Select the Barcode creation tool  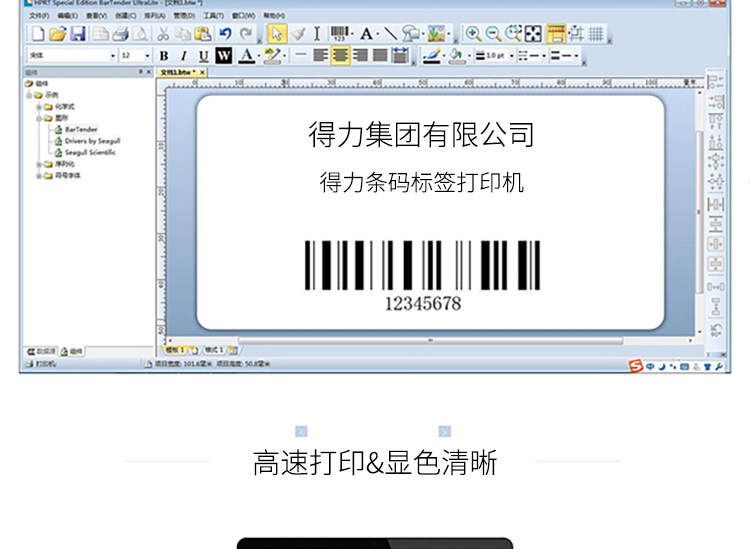tap(340, 33)
